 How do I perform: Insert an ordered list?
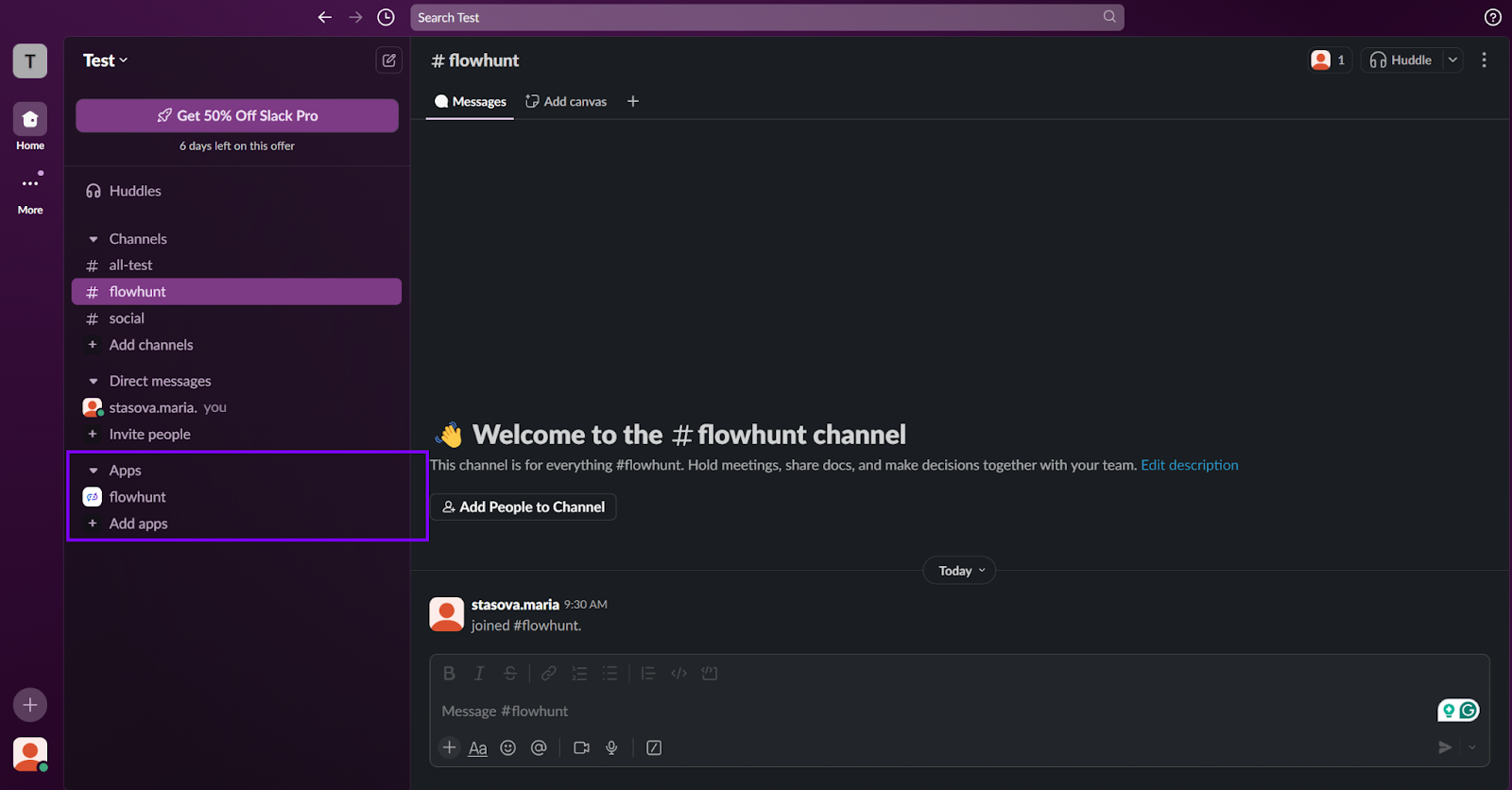[x=579, y=673]
